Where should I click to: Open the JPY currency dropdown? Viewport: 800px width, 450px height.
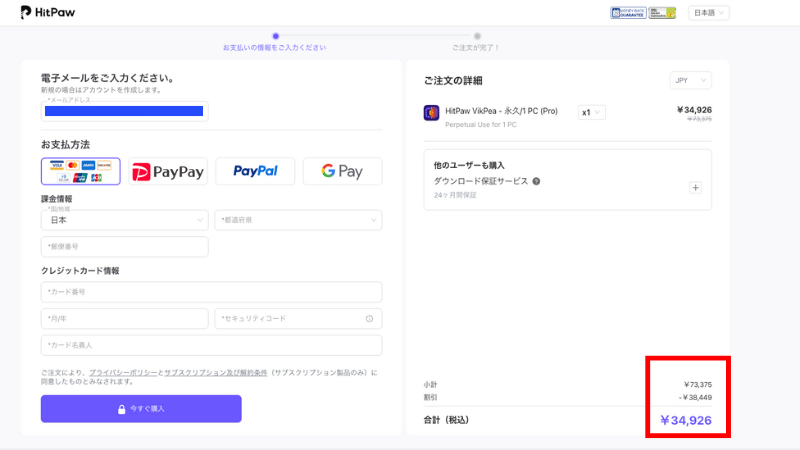tap(690, 81)
